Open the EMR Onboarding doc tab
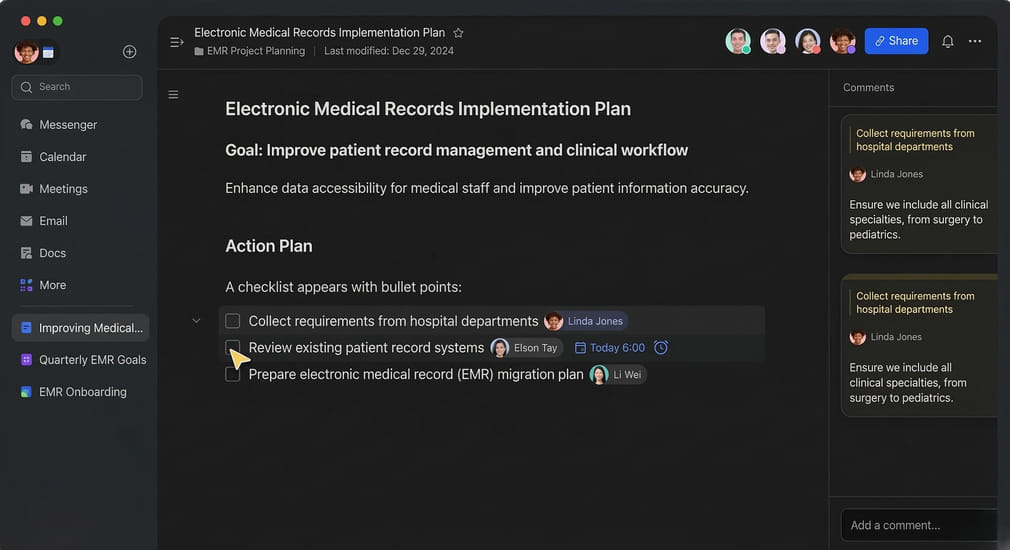1010x550 pixels. [x=82, y=392]
